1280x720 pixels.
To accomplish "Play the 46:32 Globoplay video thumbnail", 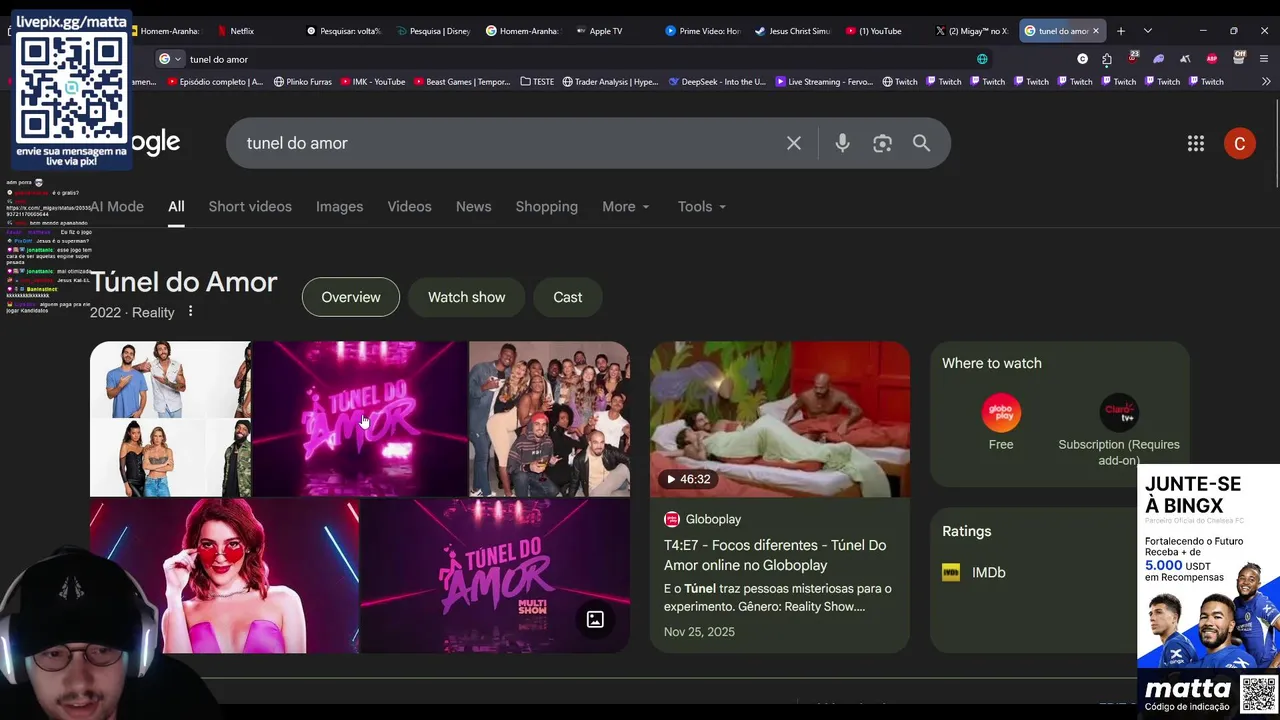I will click(x=780, y=419).
